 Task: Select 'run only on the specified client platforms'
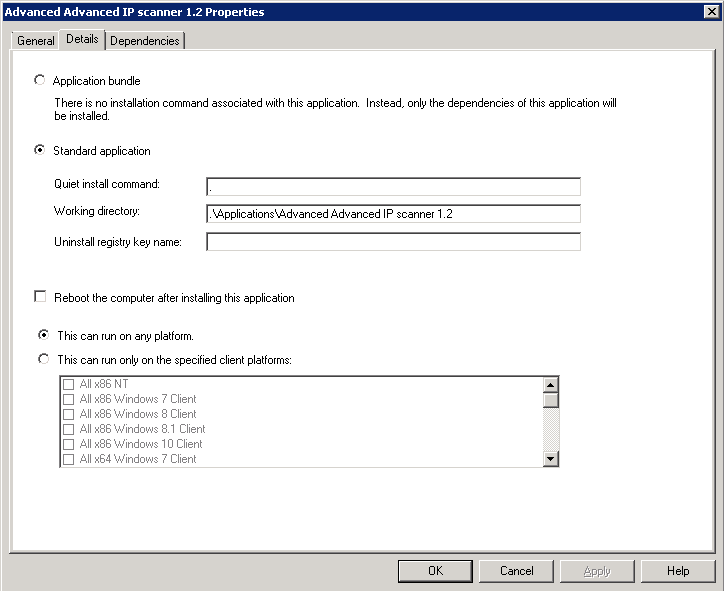click(43, 359)
